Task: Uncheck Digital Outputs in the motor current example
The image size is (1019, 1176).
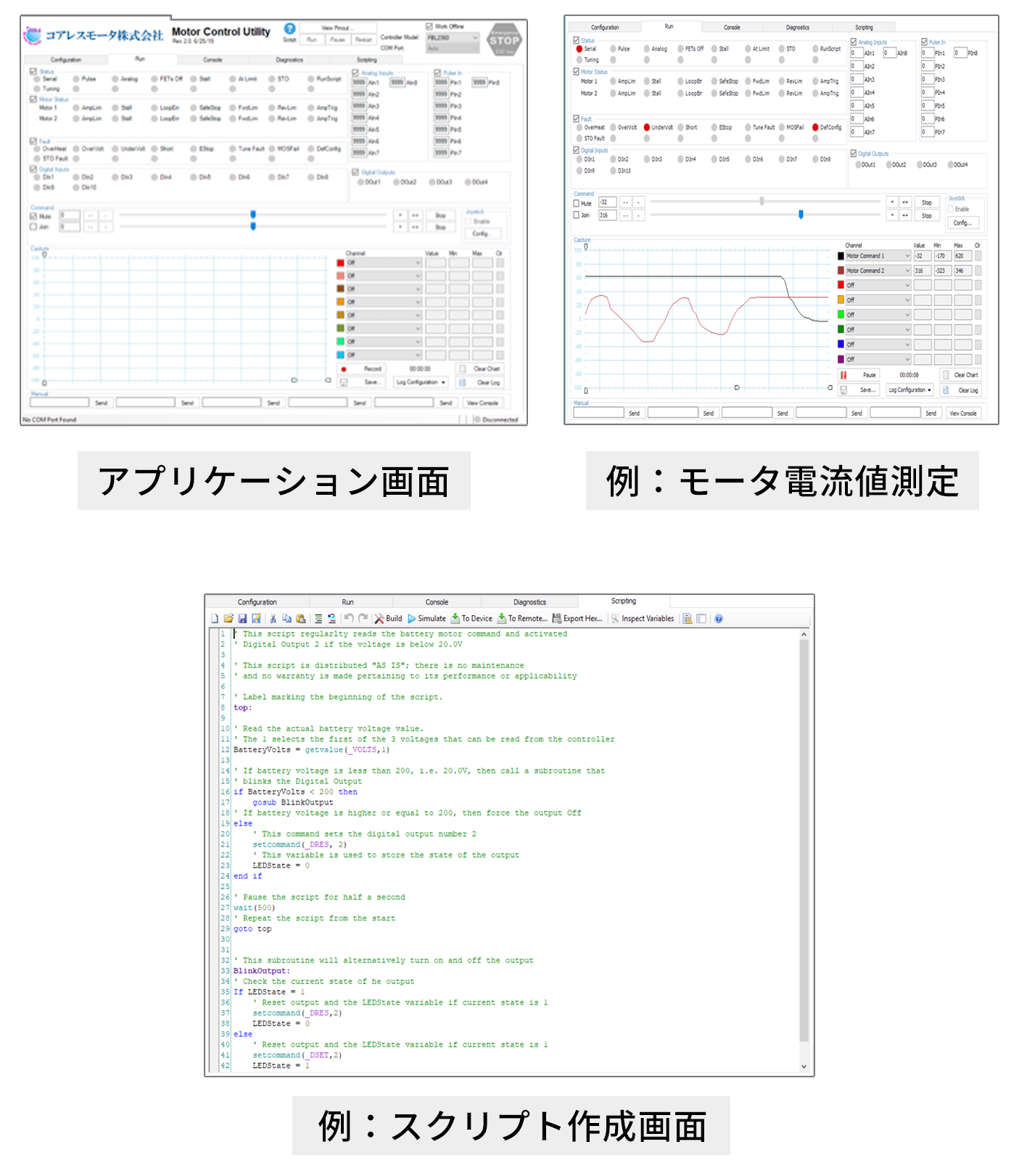Action: pos(854,154)
